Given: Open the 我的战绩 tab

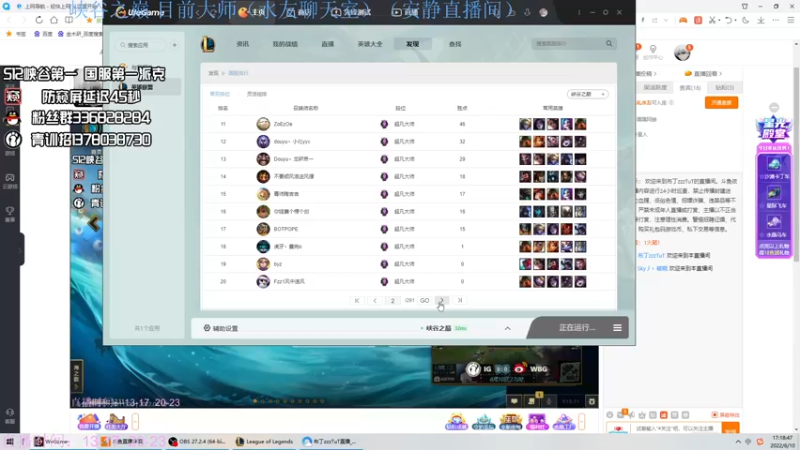Looking at the screenshot, I should coord(285,44).
